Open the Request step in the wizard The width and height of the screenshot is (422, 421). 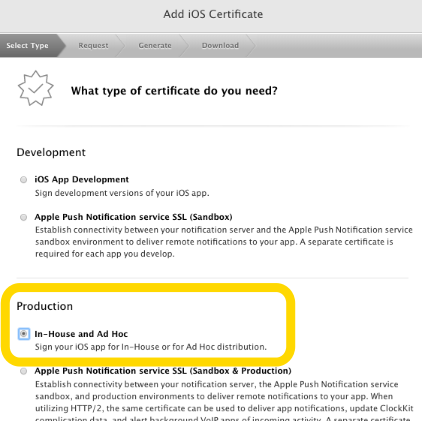(x=93, y=45)
